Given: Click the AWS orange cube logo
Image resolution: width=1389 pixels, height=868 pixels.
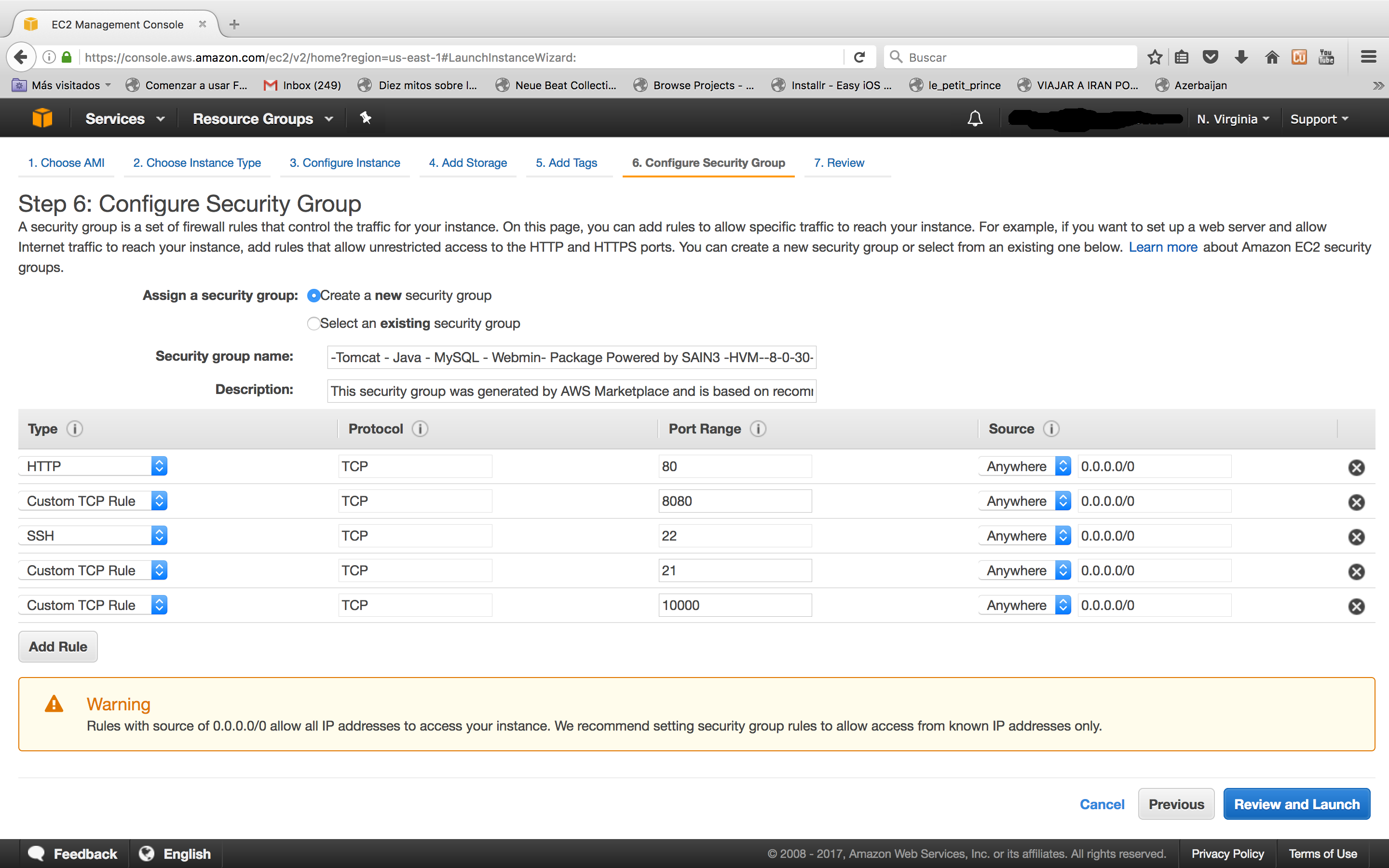Looking at the screenshot, I should click(x=42, y=118).
